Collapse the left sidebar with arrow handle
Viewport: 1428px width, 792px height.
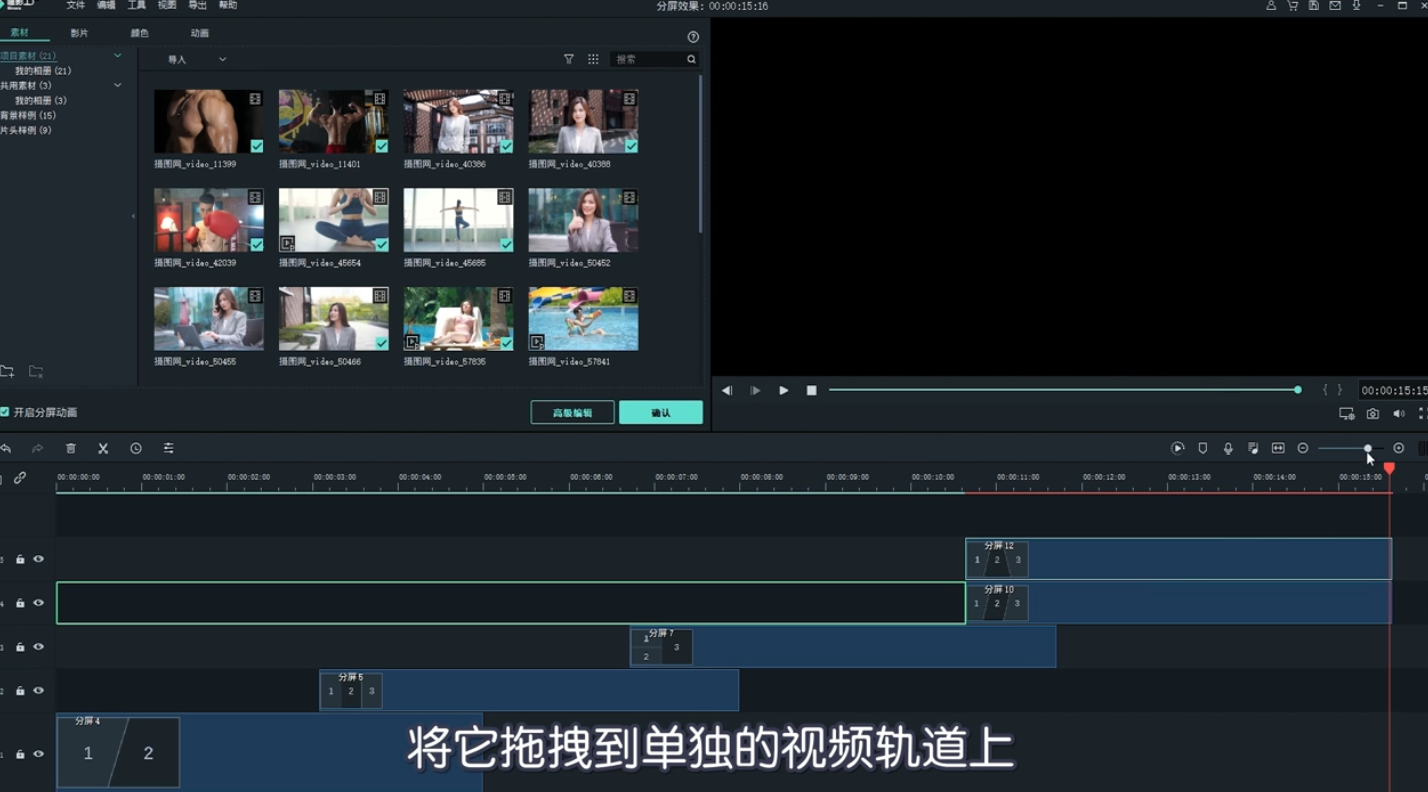coord(133,216)
